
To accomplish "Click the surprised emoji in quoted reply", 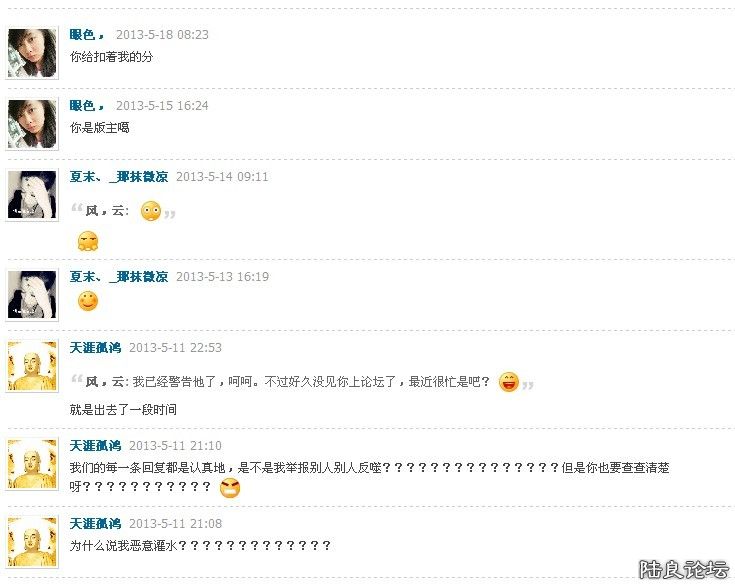I will [x=151, y=211].
